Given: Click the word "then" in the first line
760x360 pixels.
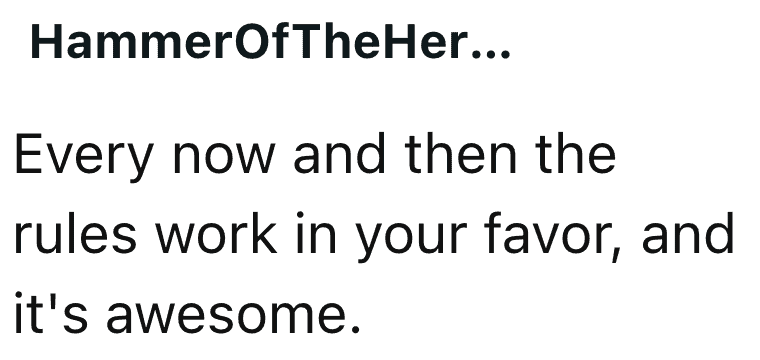Looking at the screenshot, I should tap(463, 155).
